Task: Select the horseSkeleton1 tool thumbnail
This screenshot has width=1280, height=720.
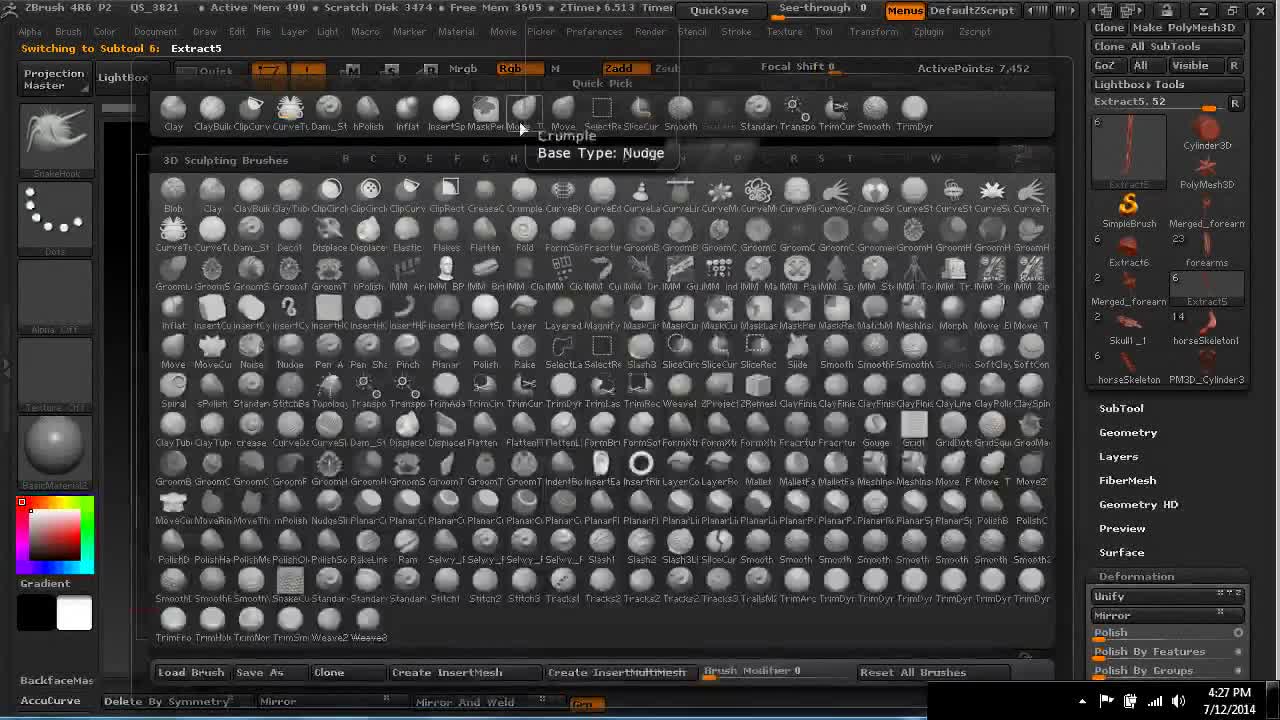Action: [1206, 327]
